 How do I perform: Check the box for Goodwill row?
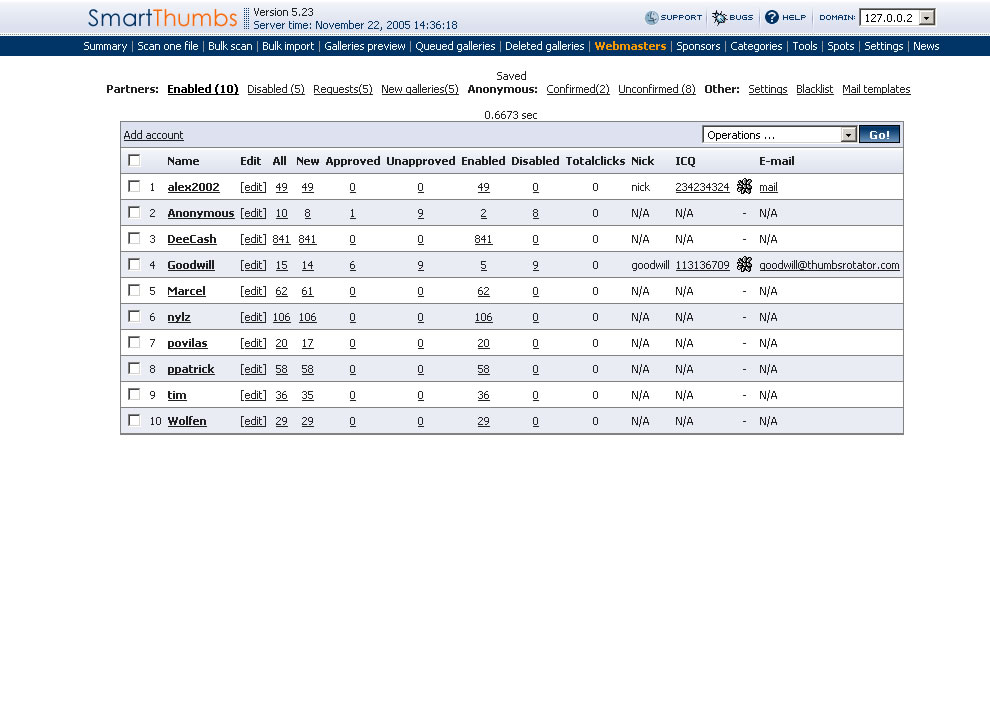pos(134,264)
